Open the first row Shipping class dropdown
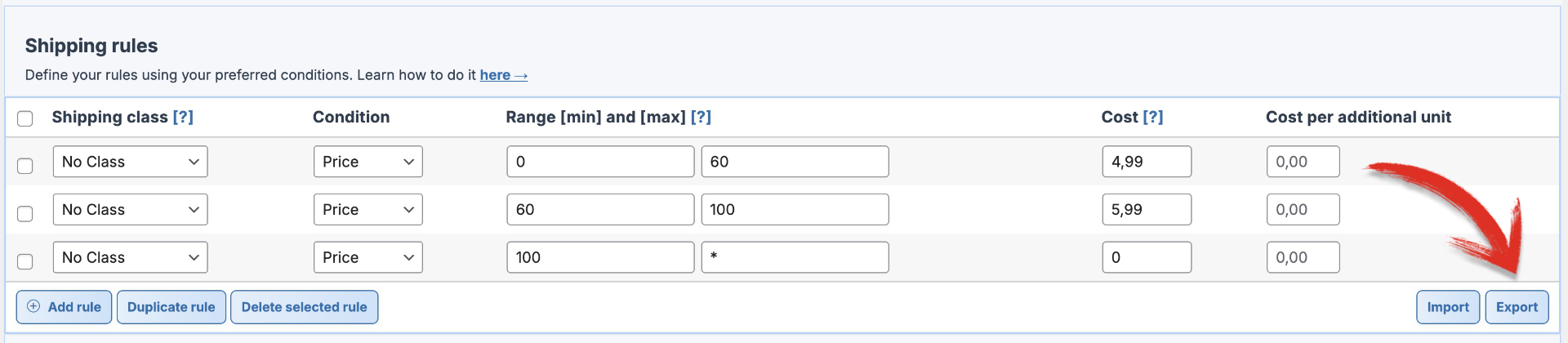1568x343 pixels. coord(130,162)
